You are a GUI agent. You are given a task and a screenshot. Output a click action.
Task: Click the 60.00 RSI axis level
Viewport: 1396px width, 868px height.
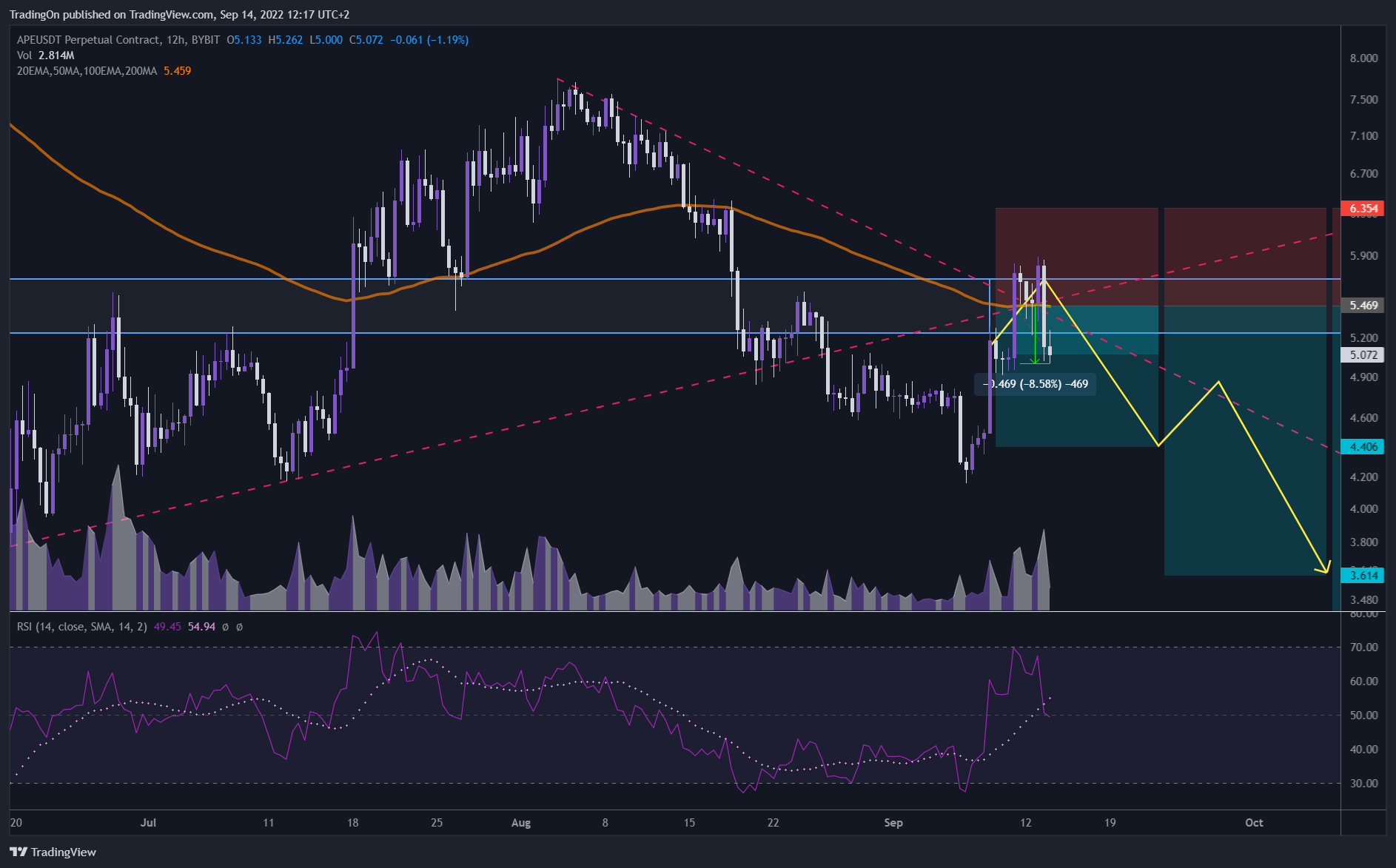point(1363,682)
